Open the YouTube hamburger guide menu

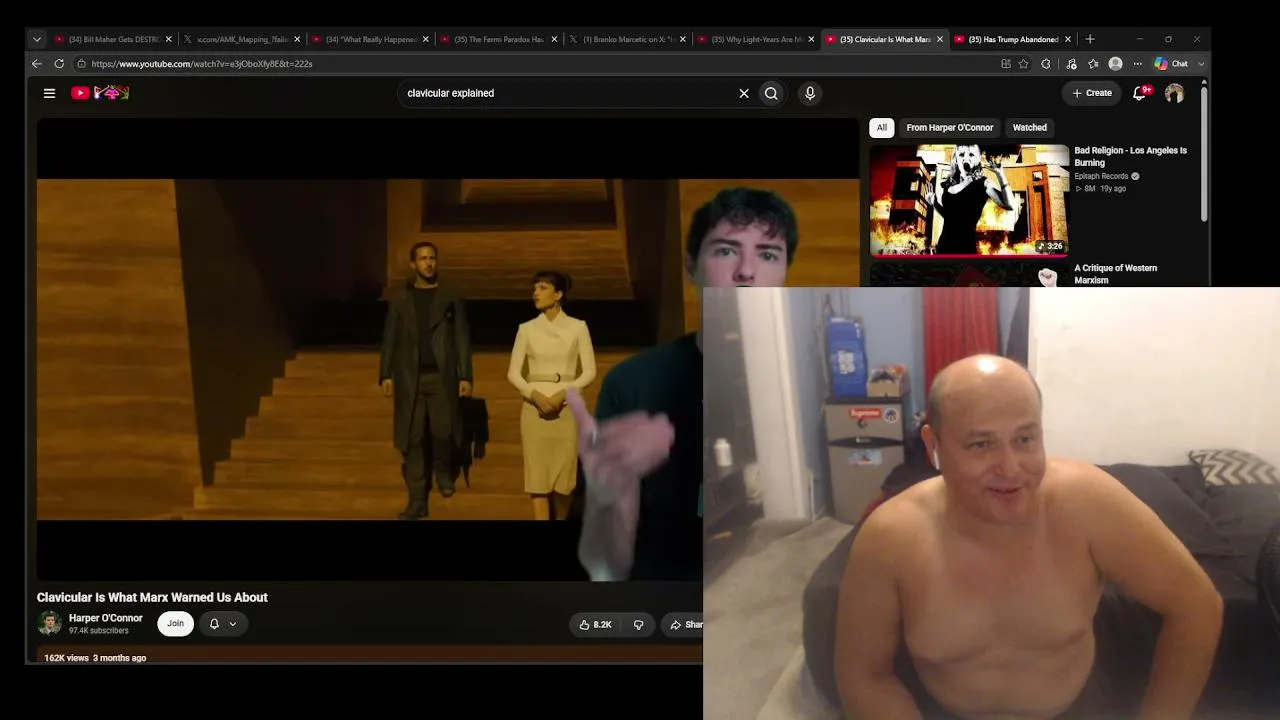(49, 93)
